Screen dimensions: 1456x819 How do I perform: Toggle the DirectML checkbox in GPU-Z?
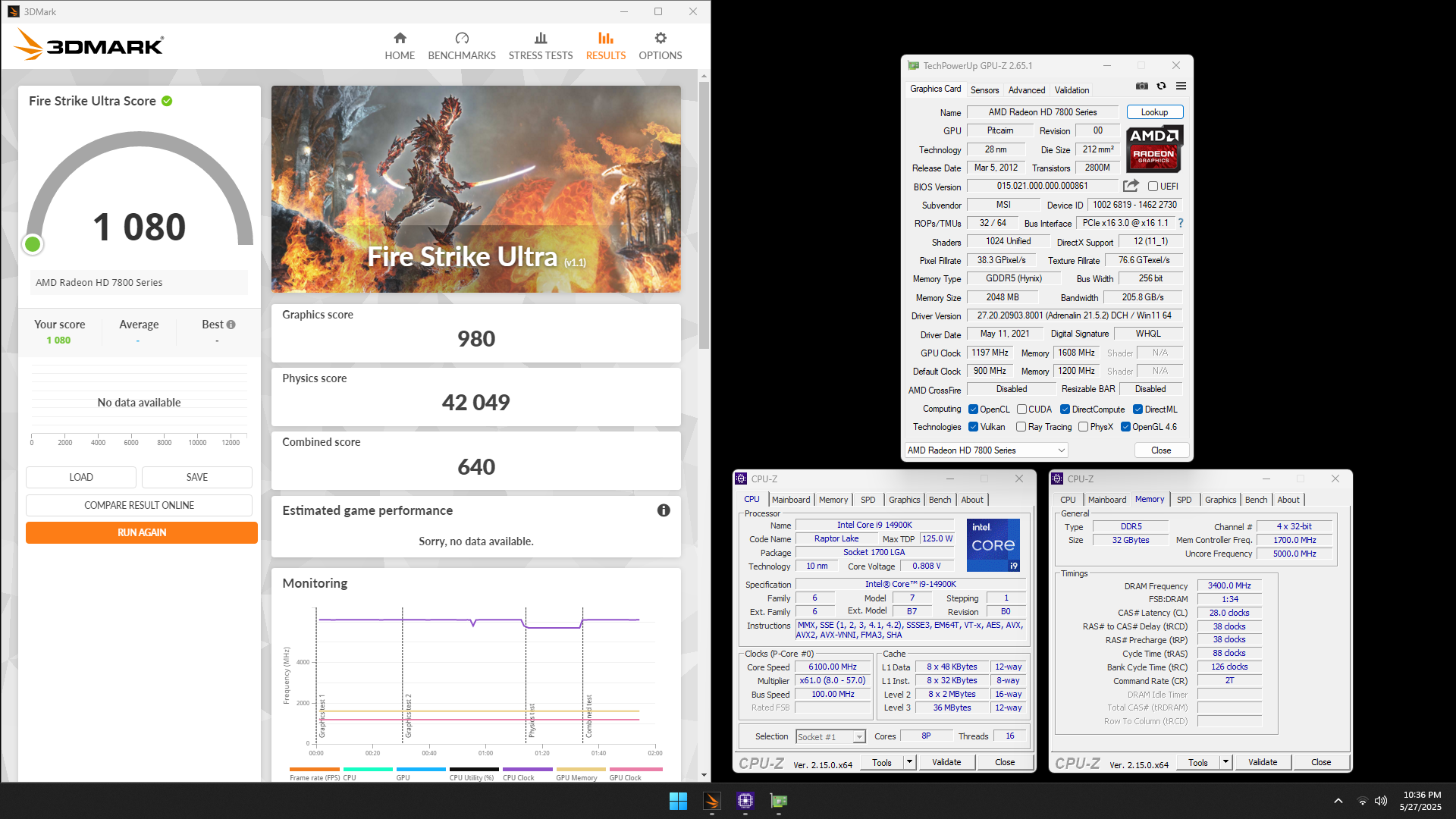click(1137, 409)
